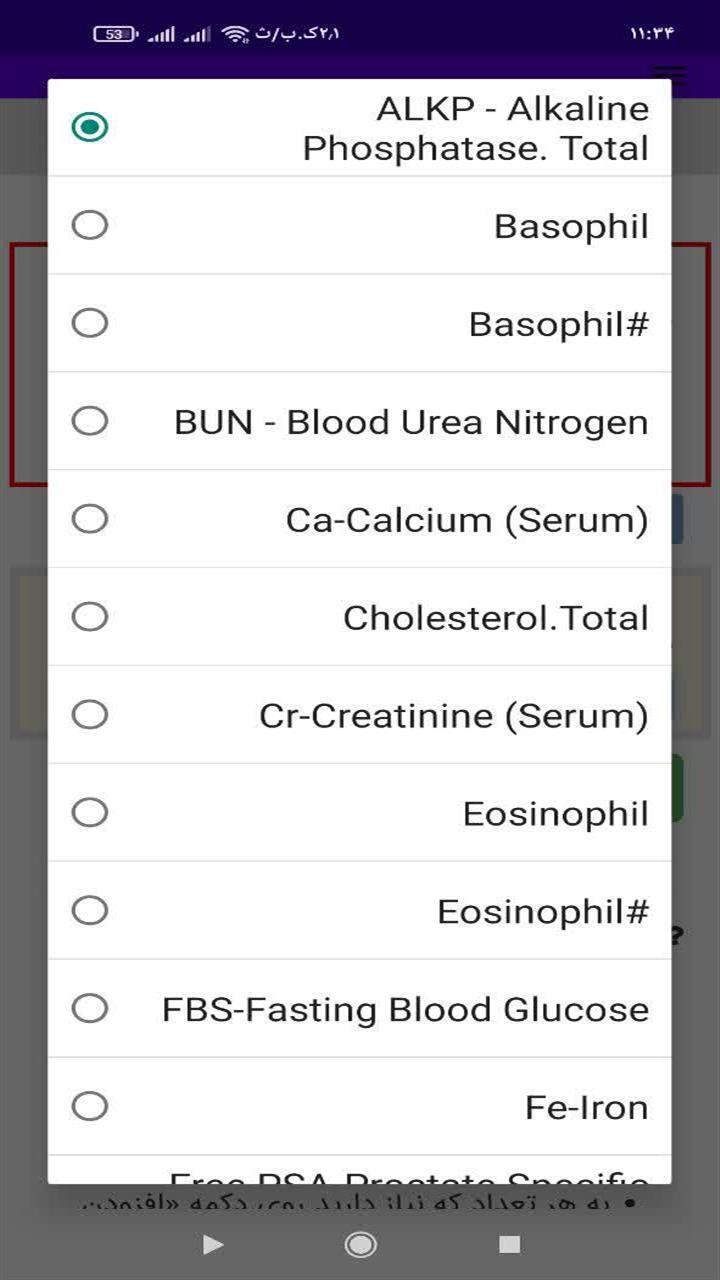Select Cr-Creatinine (Serum) radio button

pyautogui.click(x=360, y=715)
